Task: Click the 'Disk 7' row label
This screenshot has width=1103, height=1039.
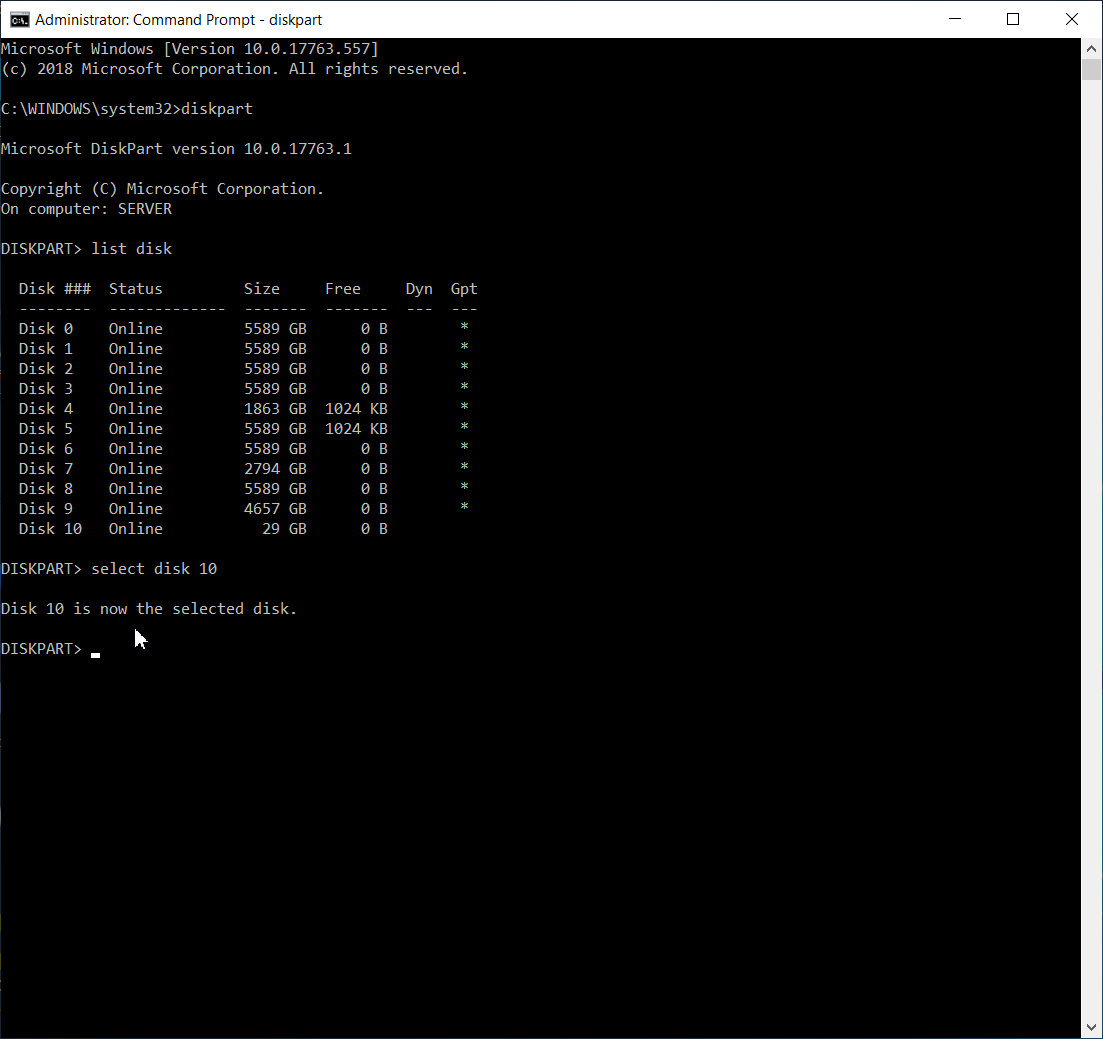Action: (46, 468)
